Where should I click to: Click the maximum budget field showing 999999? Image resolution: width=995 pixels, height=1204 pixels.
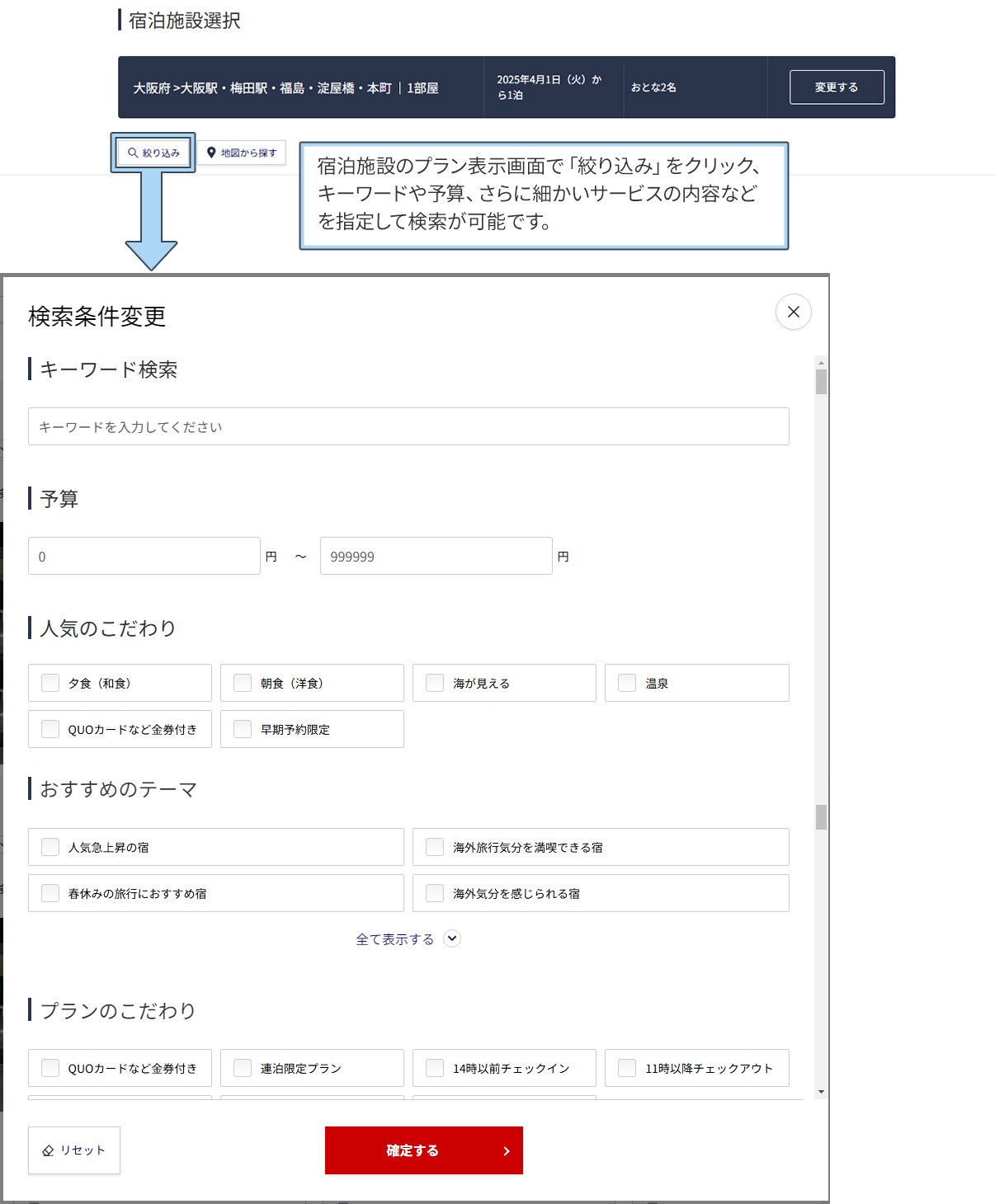(436, 556)
